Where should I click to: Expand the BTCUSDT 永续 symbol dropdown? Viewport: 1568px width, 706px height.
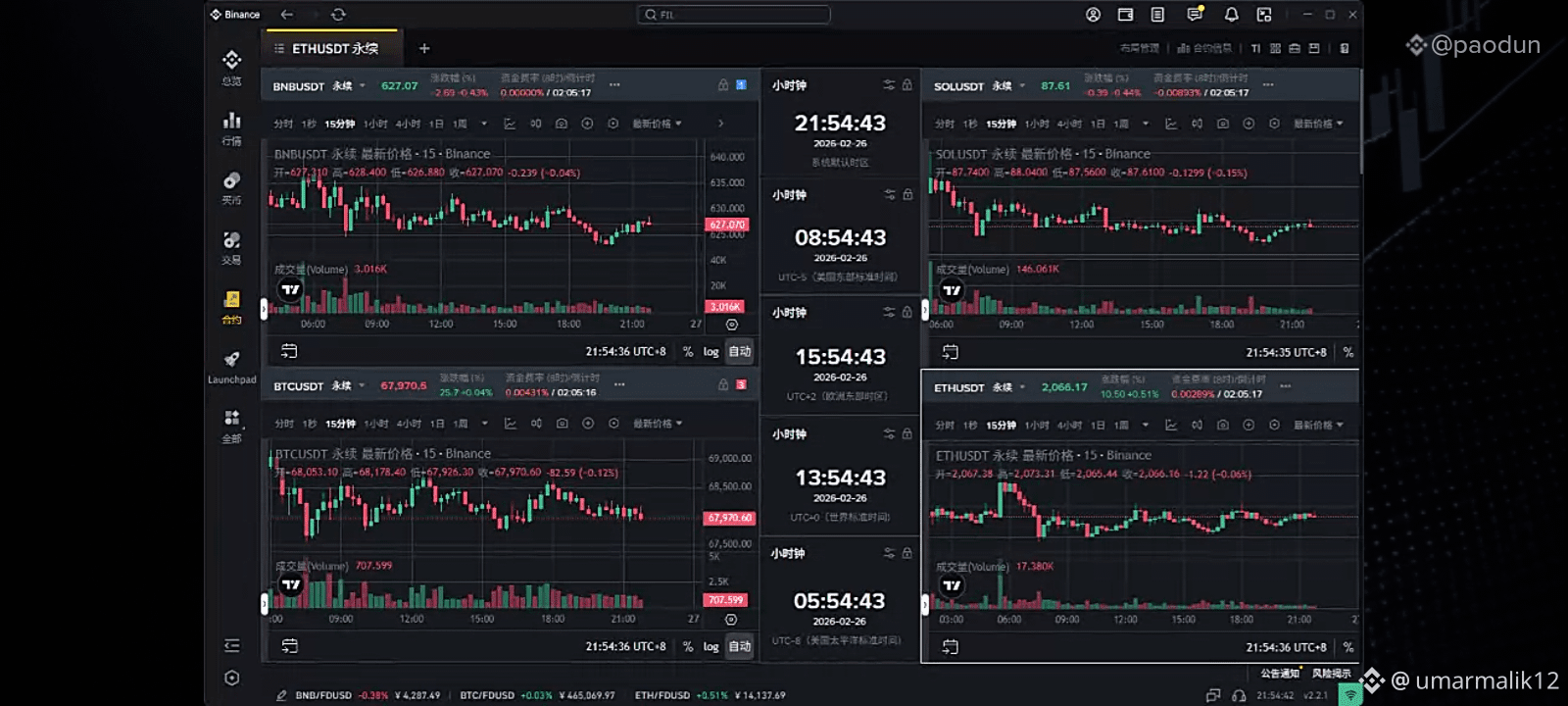click(362, 385)
